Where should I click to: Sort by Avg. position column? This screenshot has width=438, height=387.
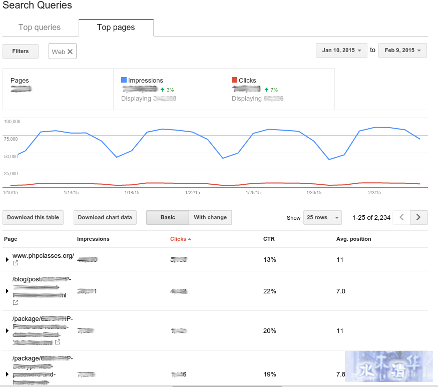(353, 239)
